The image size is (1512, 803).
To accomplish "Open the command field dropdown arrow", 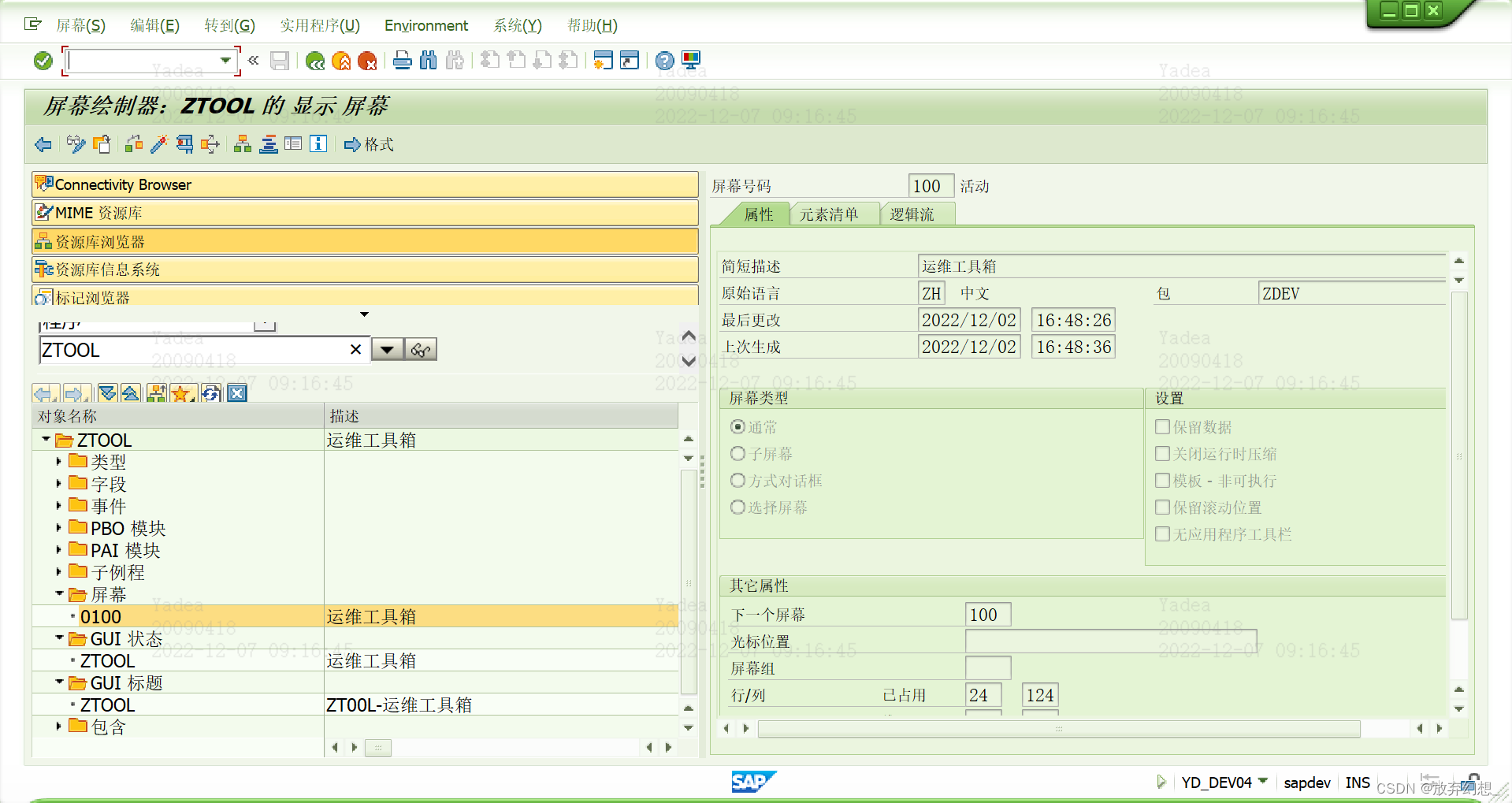I will click(x=225, y=60).
